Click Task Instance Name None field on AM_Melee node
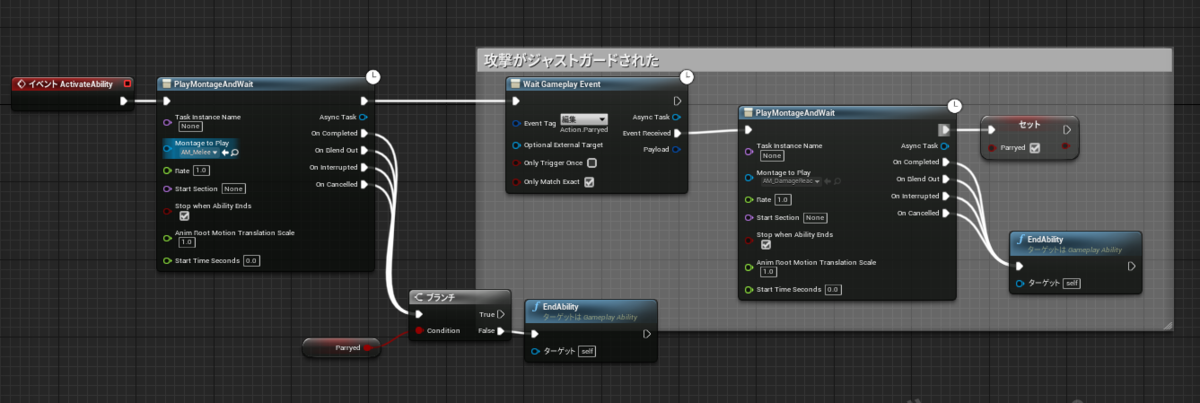 (191, 126)
